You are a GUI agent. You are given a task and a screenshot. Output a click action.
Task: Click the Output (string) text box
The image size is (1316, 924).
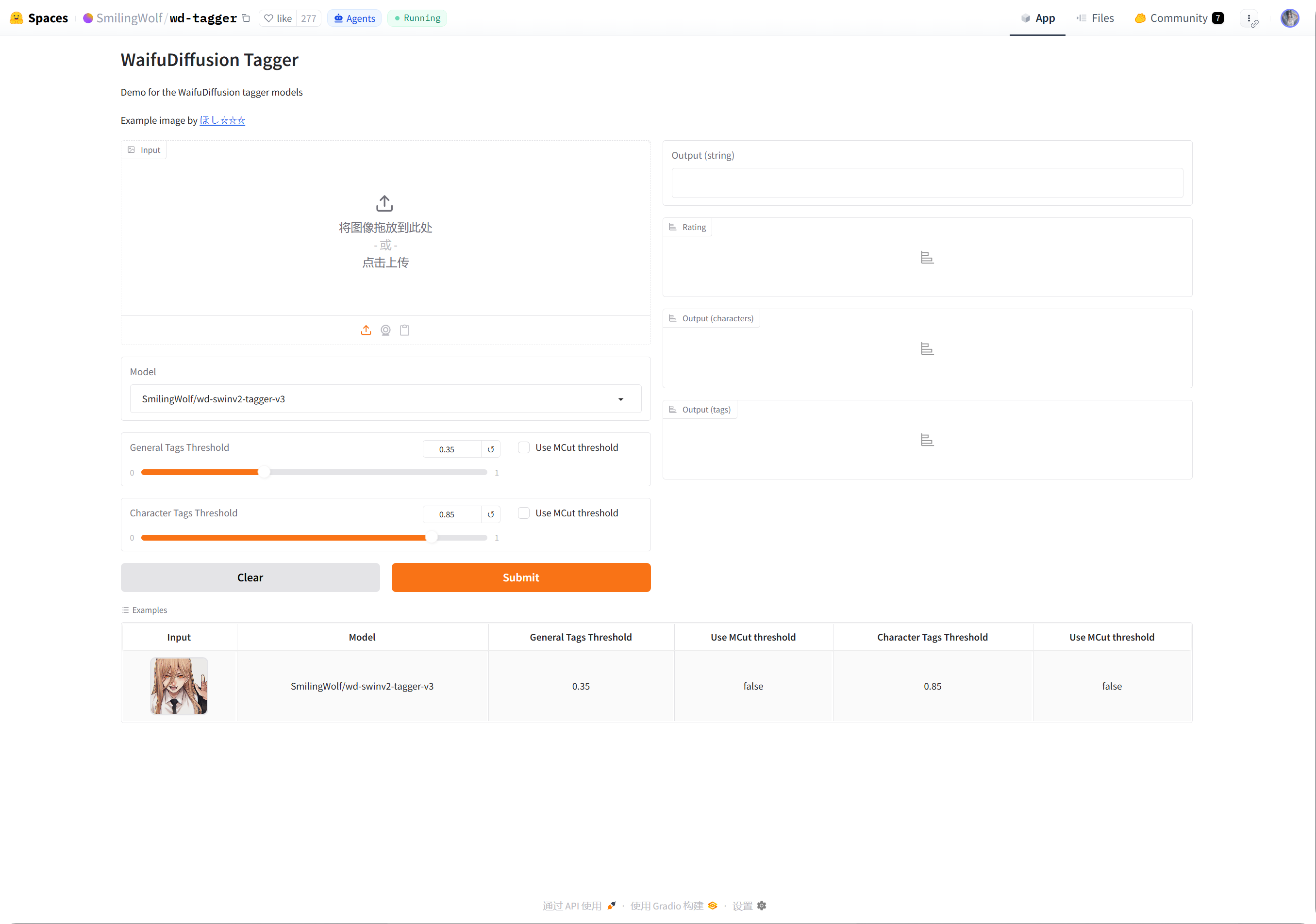point(927,183)
